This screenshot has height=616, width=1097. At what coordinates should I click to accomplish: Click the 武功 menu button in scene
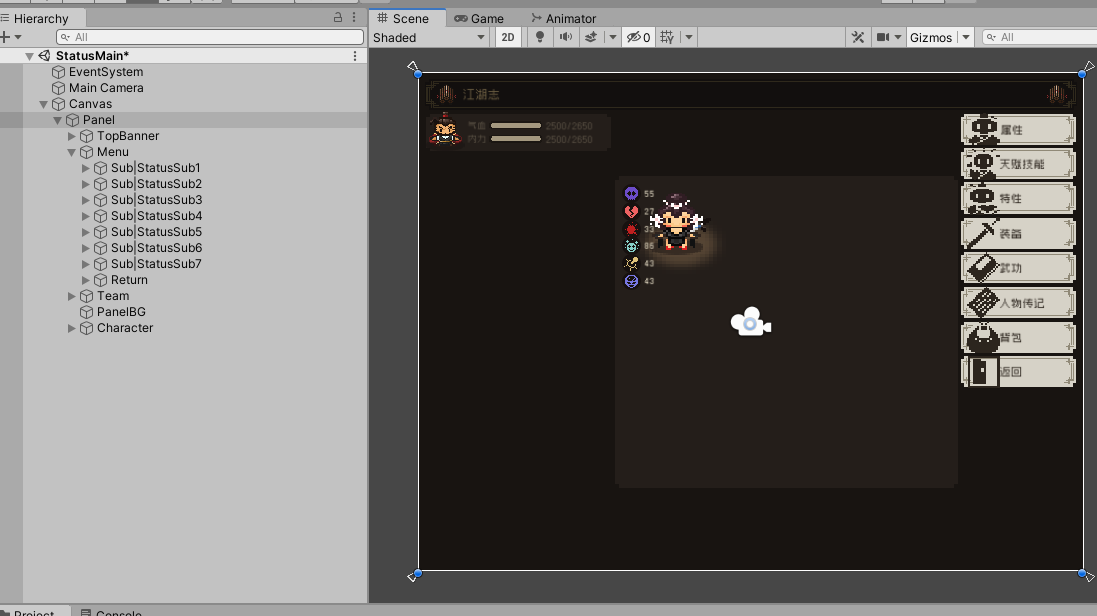pos(1018,268)
